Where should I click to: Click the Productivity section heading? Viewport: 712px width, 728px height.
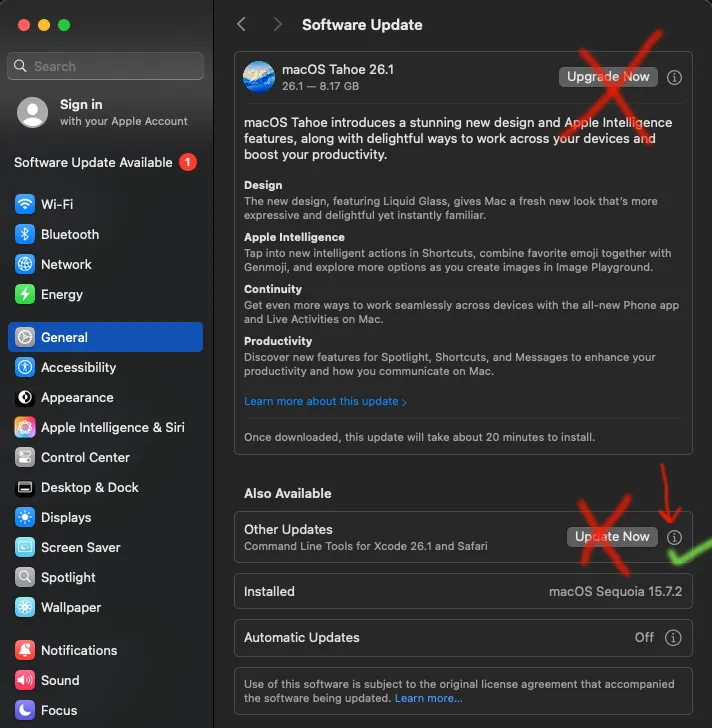(278, 341)
